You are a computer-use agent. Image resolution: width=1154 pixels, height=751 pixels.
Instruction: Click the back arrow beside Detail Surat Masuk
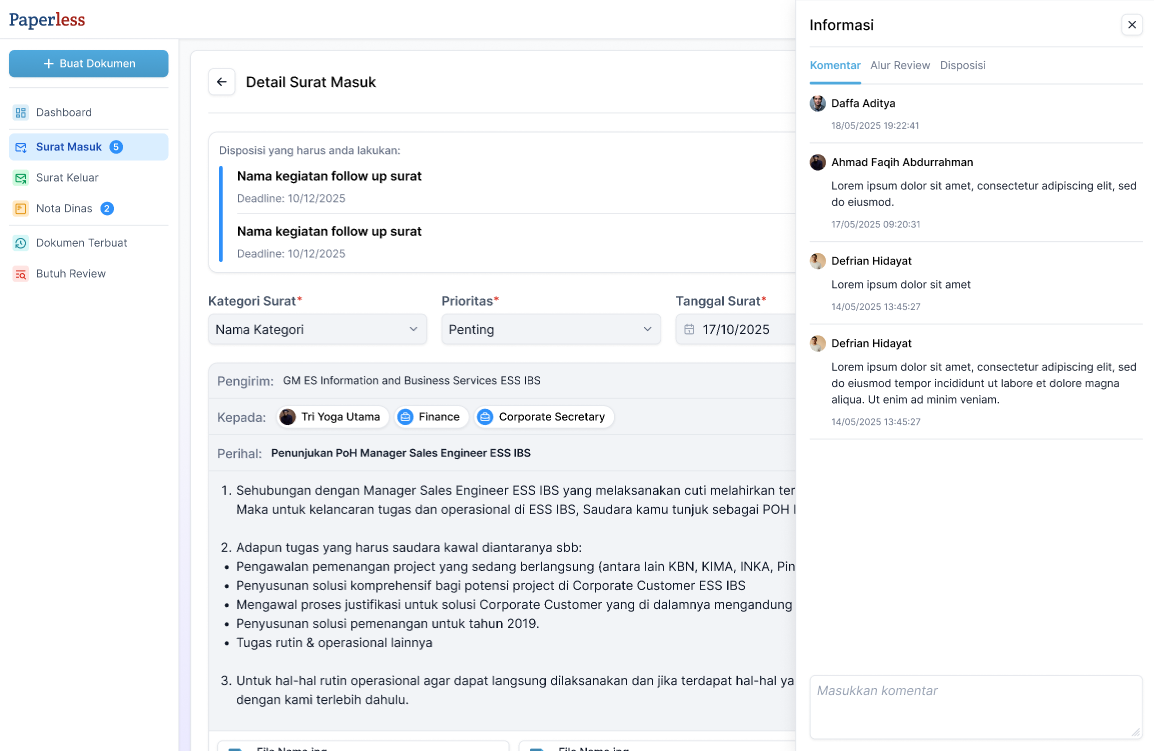point(222,82)
